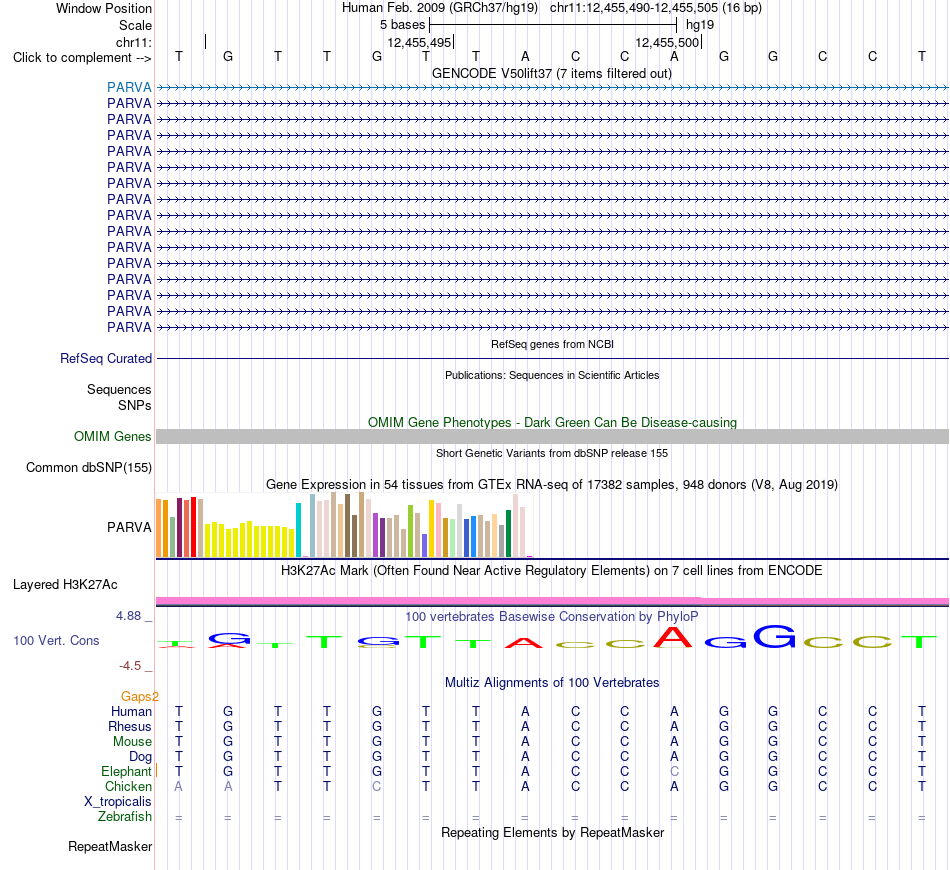Click the '100 Vert. Cons' track label
Screen dimensions: 950x870
[x=56, y=640]
